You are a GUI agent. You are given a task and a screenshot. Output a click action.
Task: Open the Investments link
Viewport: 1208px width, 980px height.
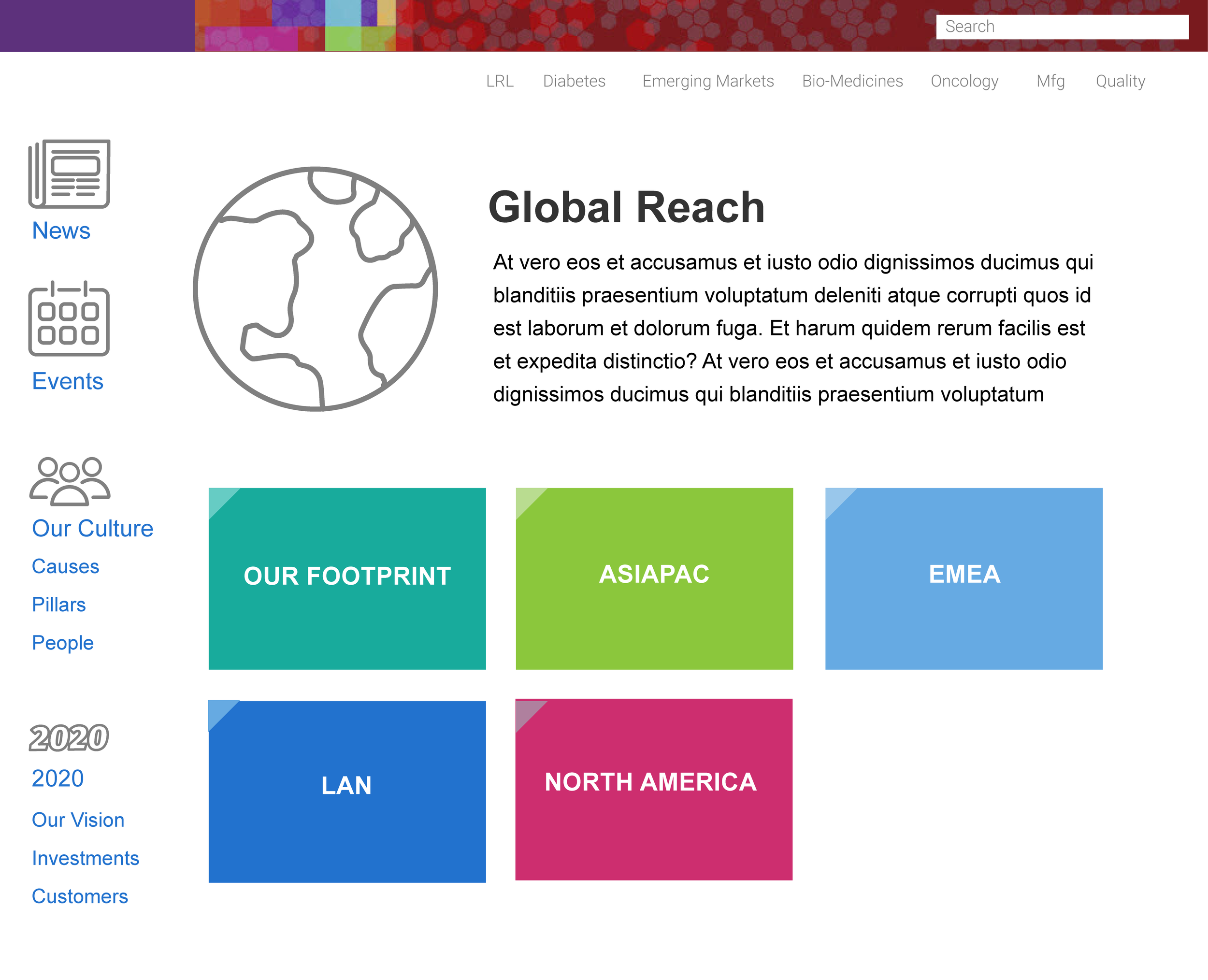pyautogui.click(x=85, y=859)
